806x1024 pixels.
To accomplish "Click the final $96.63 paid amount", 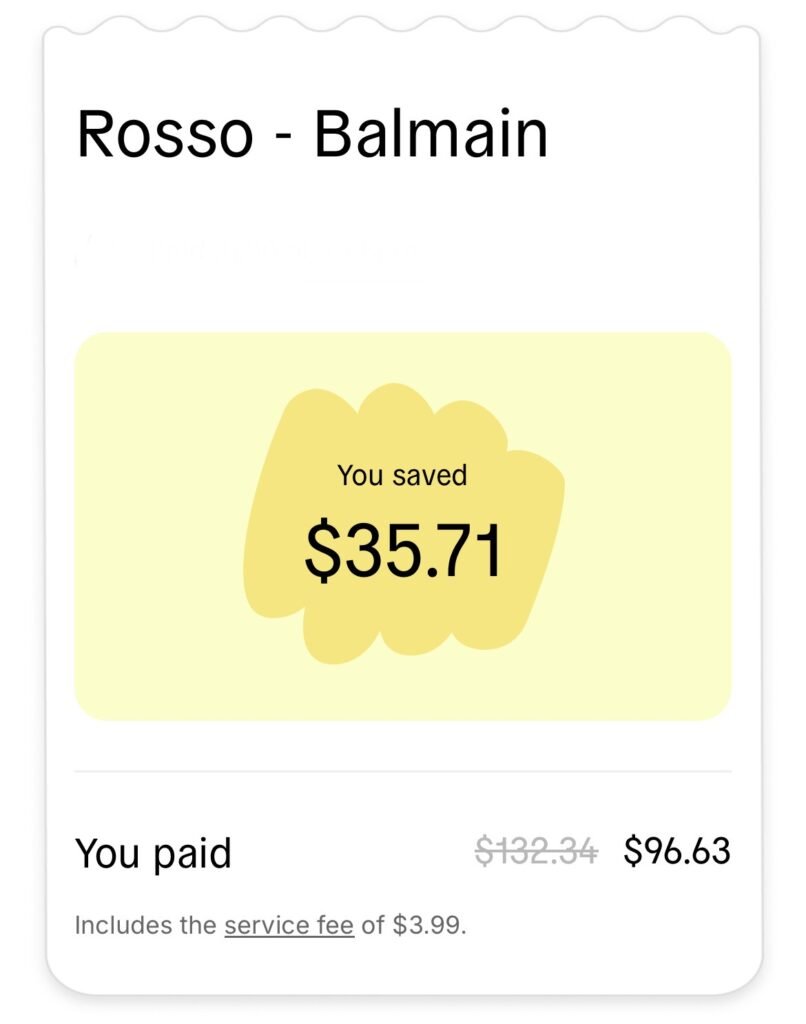I will point(678,851).
